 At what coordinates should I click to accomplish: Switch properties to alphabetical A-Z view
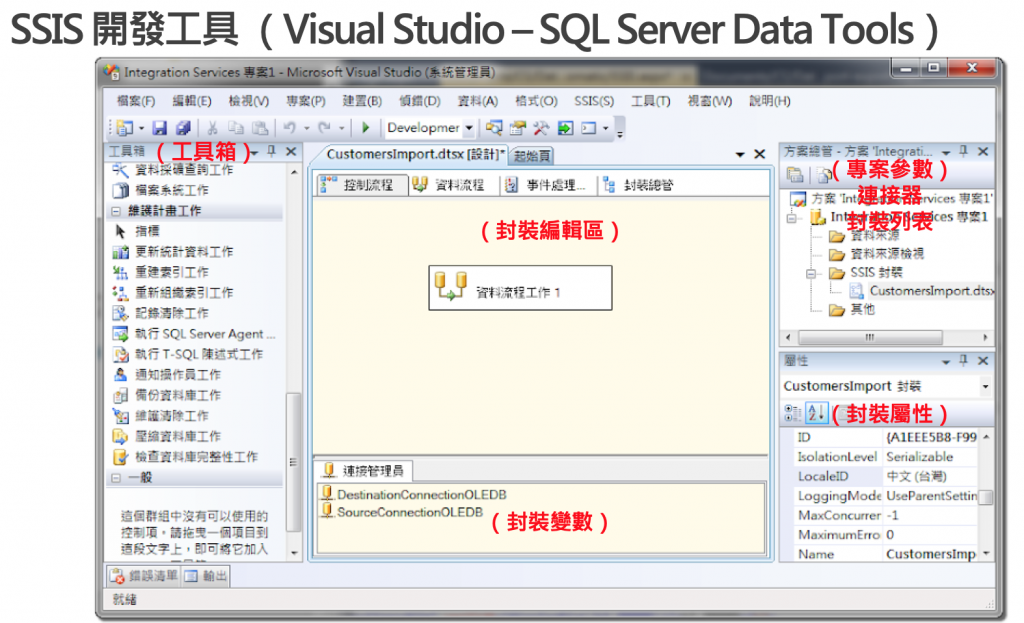click(816, 413)
